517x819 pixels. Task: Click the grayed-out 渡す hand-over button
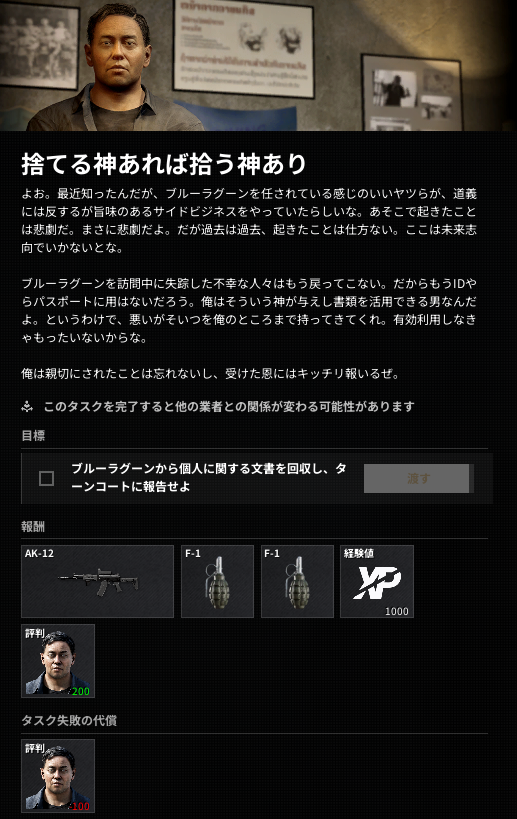pos(419,478)
